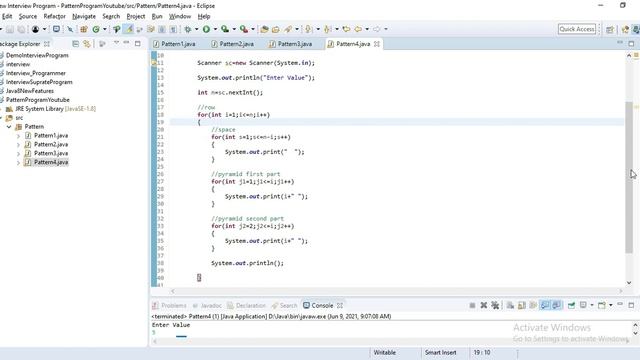Open the External Tools dropdown arrow

click(x=253, y=29)
